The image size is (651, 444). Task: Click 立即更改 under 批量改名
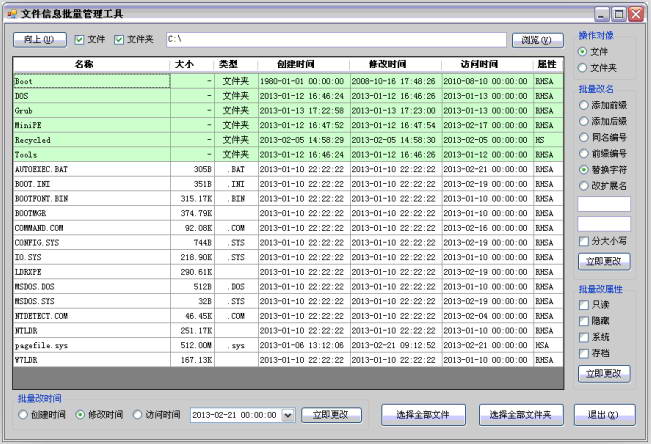[604, 261]
